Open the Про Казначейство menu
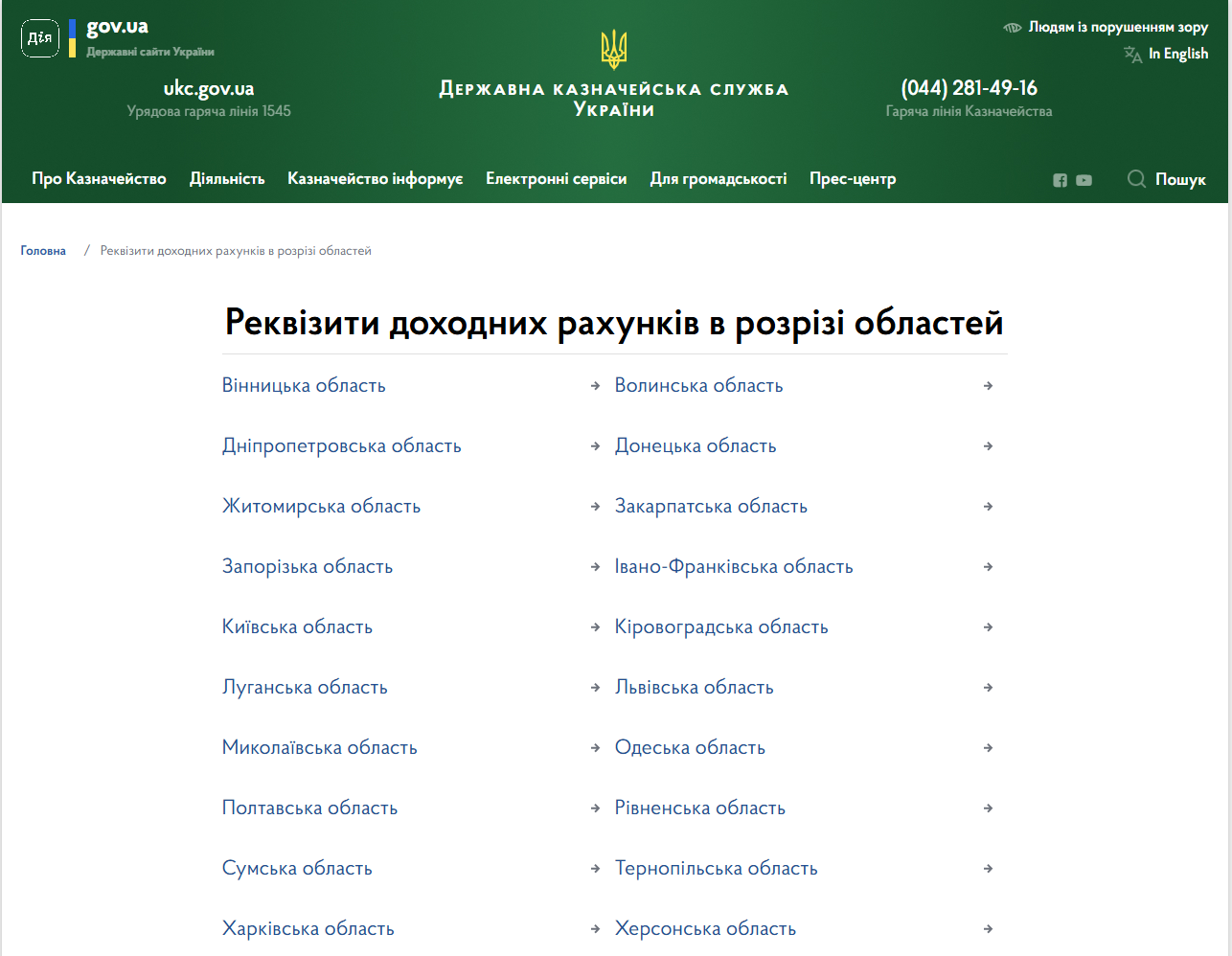Screen dimensions: 1232x956 99,179
